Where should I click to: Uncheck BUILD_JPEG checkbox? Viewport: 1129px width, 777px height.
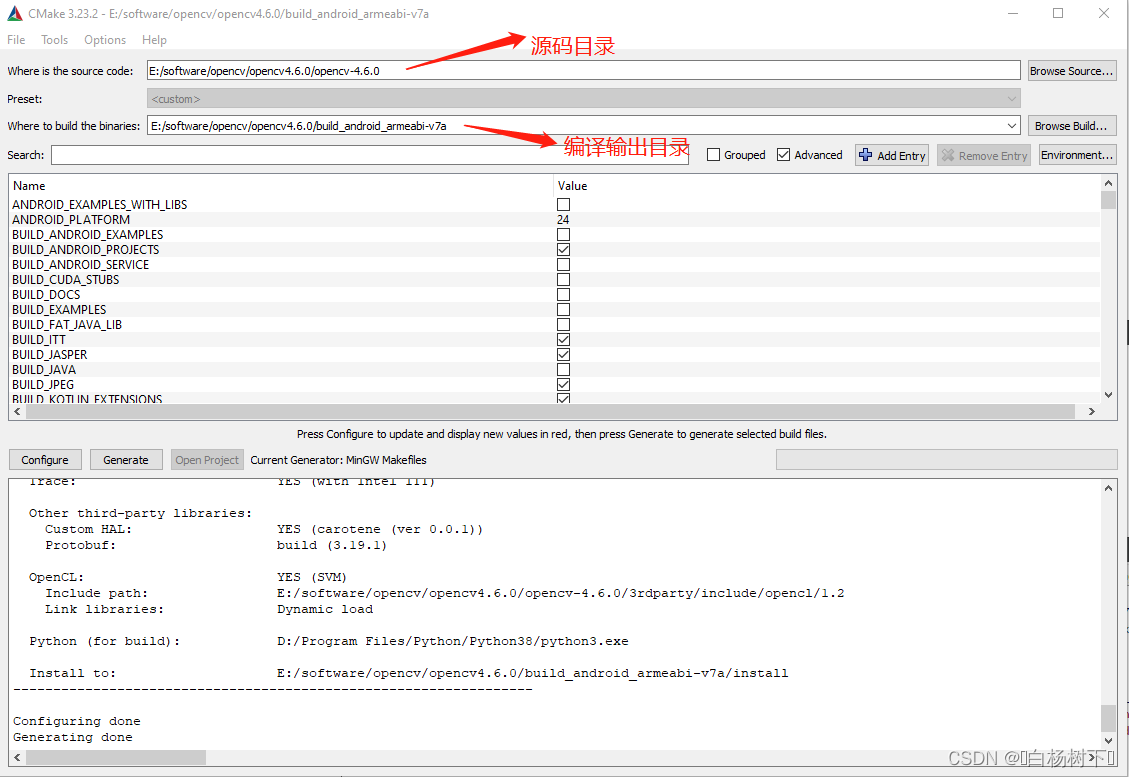(563, 385)
